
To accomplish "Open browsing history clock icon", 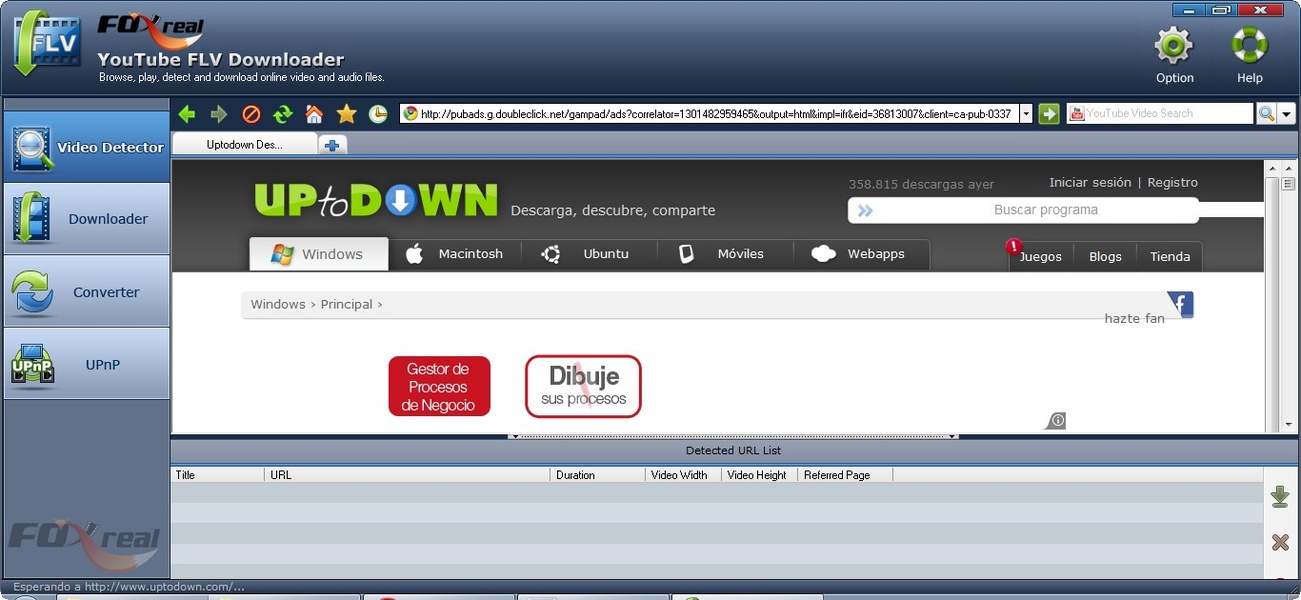I will point(378,114).
